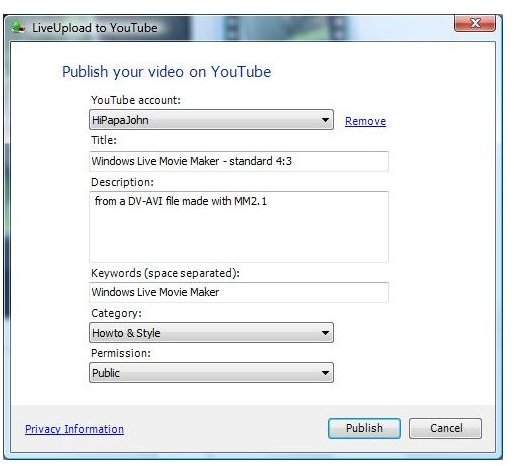Viewport: 514px width, 466px height.
Task: Click the Cancel button
Action: (446, 428)
